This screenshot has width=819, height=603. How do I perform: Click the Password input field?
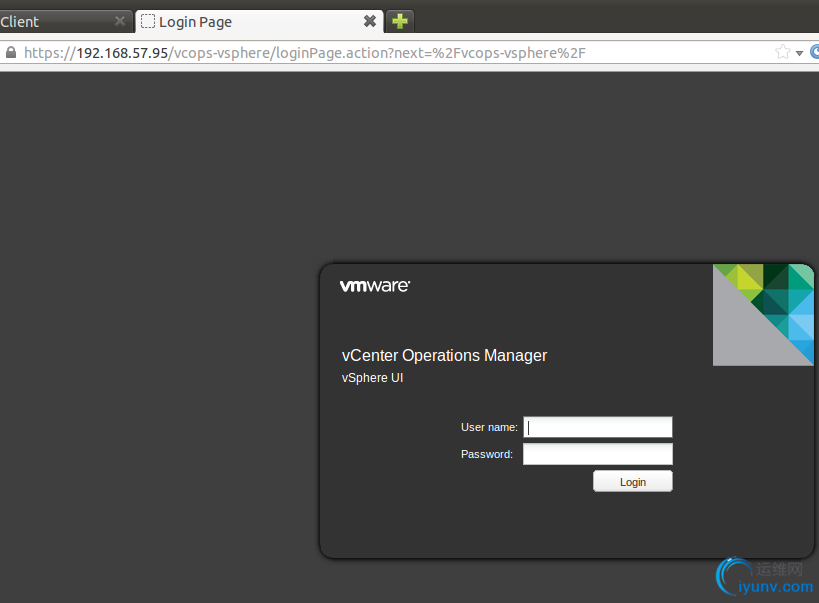(x=598, y=454)
